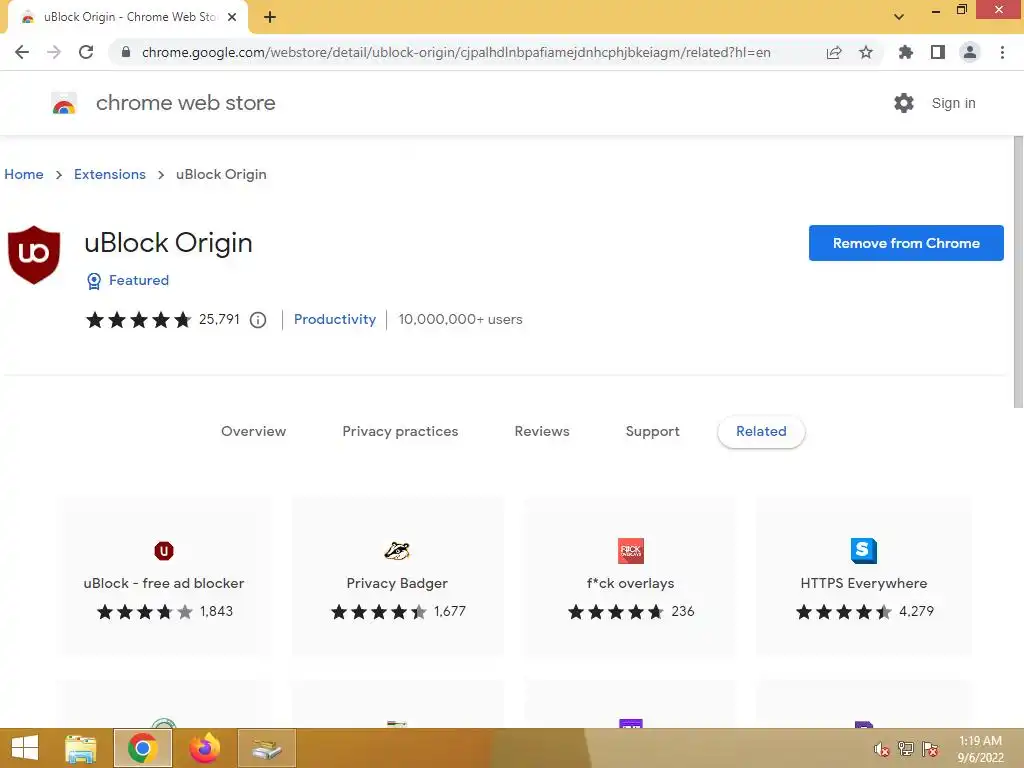This screenshot has width=1024, height=768.
Task: Go to the Extensions breadcrumb
Action: 110,174
